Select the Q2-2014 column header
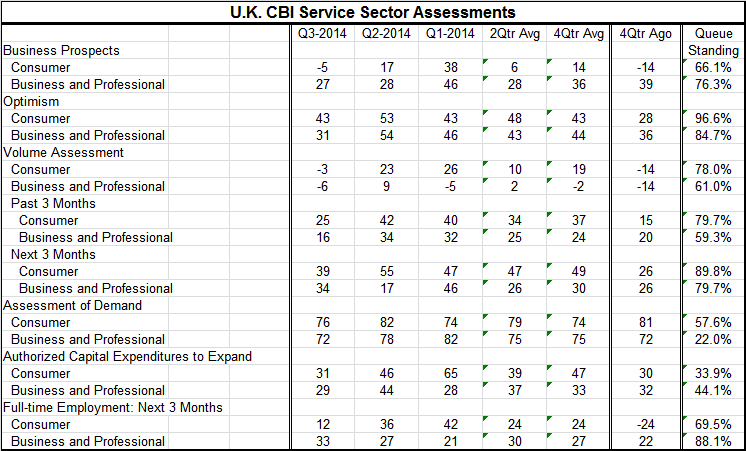Image resolution: width=746 pixels, height=451 pixels. pos(386,33)
